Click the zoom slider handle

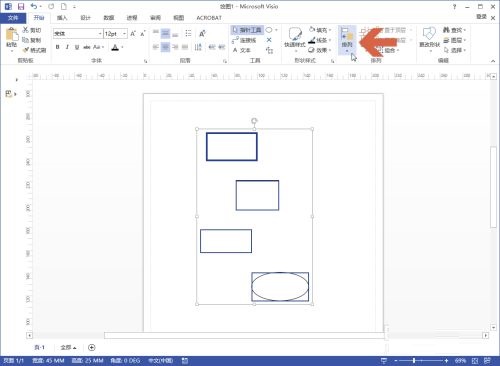[414, 360]
